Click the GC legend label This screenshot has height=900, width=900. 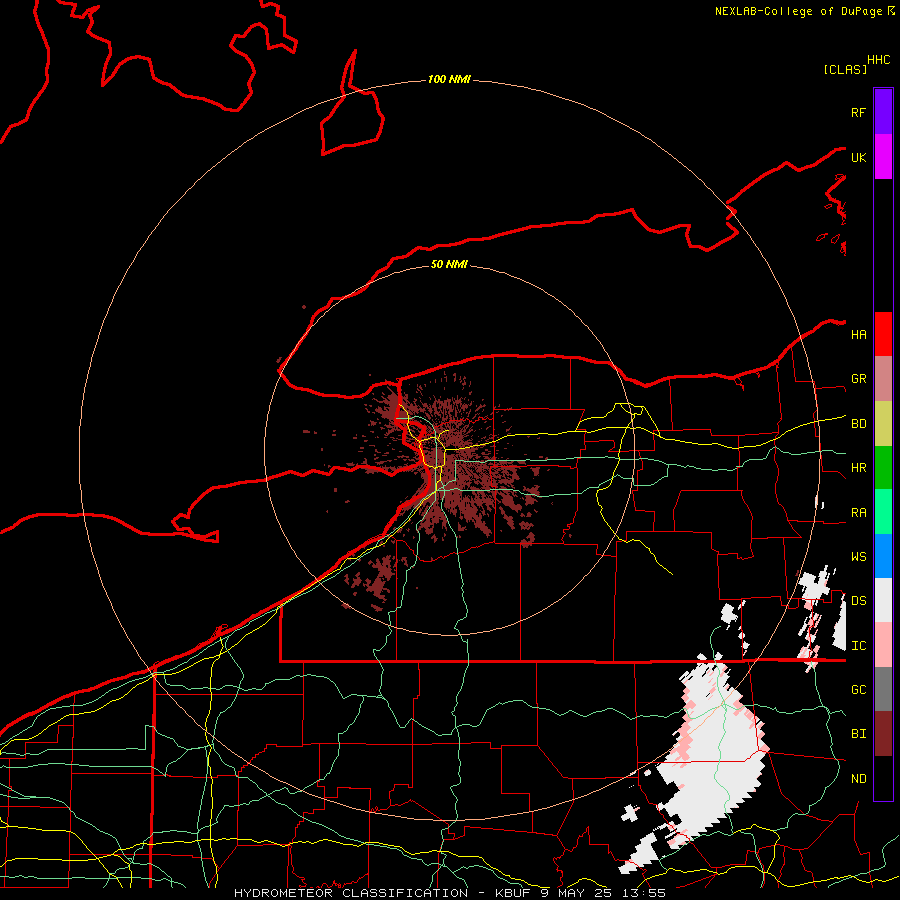858,690
